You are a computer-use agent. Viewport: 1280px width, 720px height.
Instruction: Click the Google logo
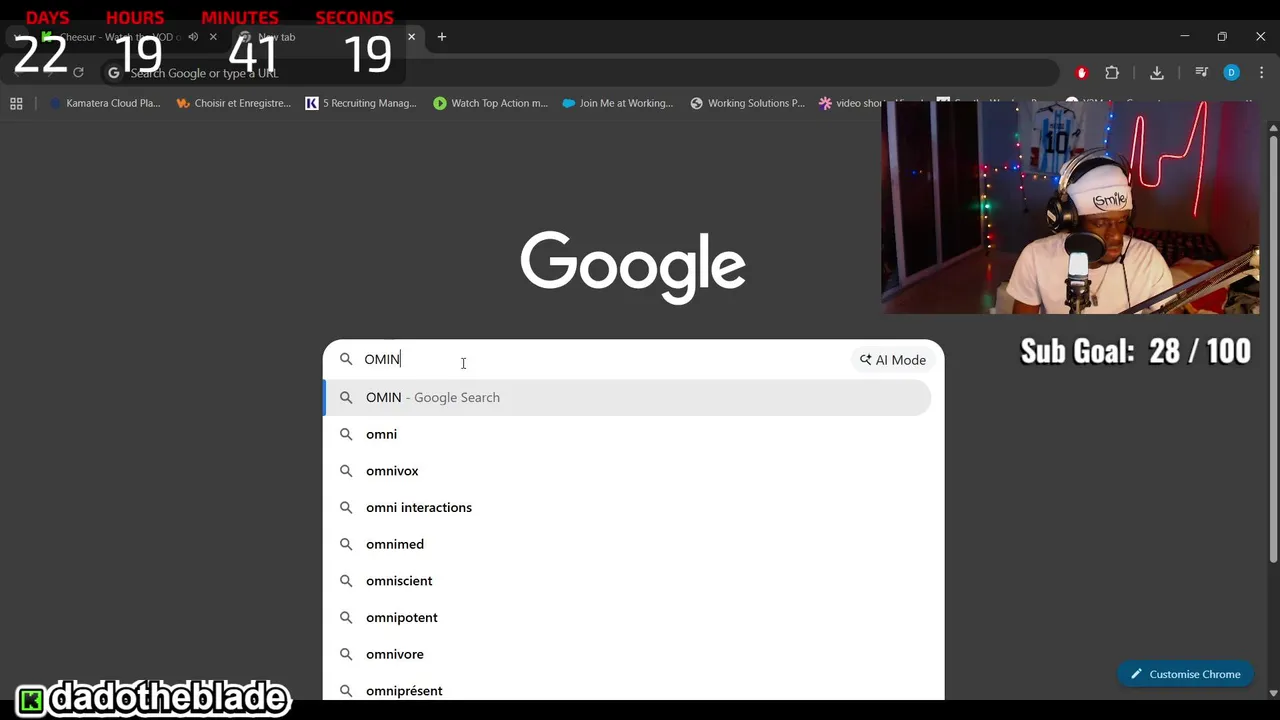tap(633, 266)
